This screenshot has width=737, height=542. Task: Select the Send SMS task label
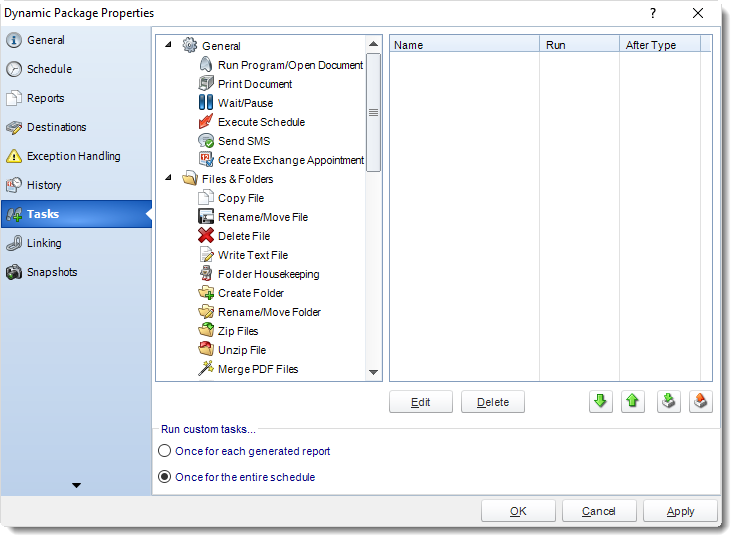point(244,141)
